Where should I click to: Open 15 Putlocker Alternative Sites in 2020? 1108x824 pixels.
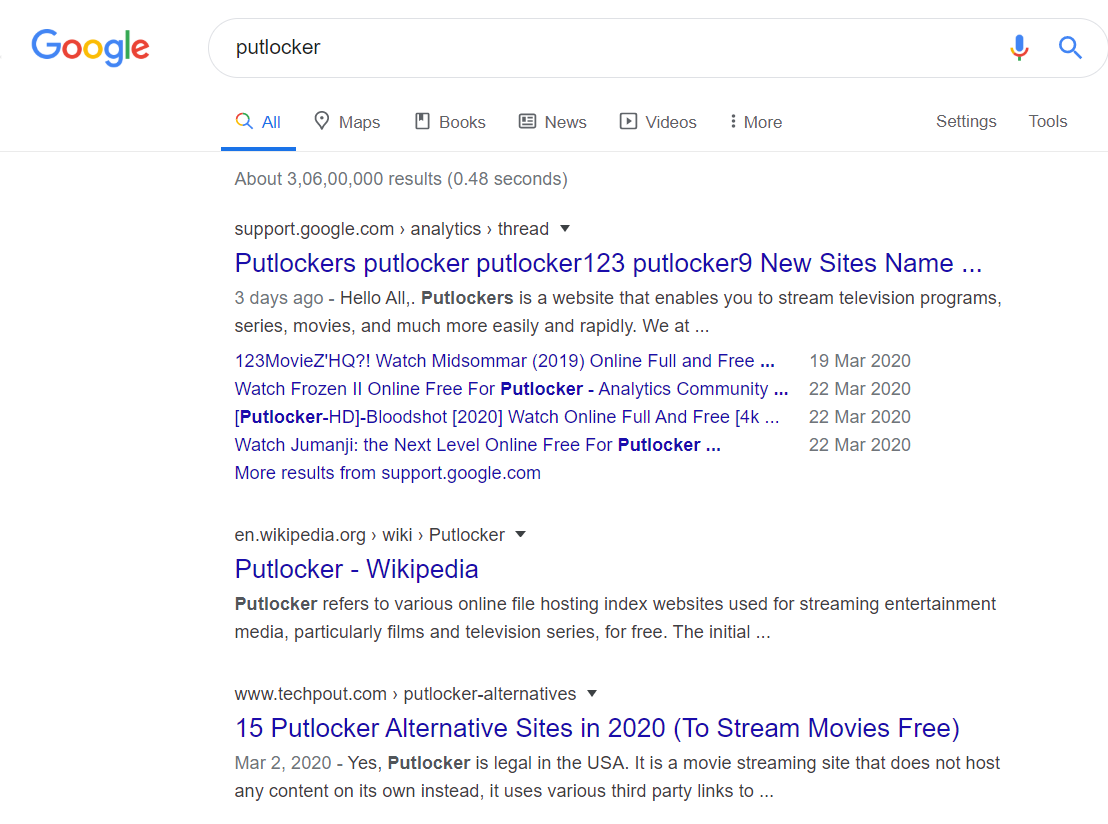click(x=597, y=728)
